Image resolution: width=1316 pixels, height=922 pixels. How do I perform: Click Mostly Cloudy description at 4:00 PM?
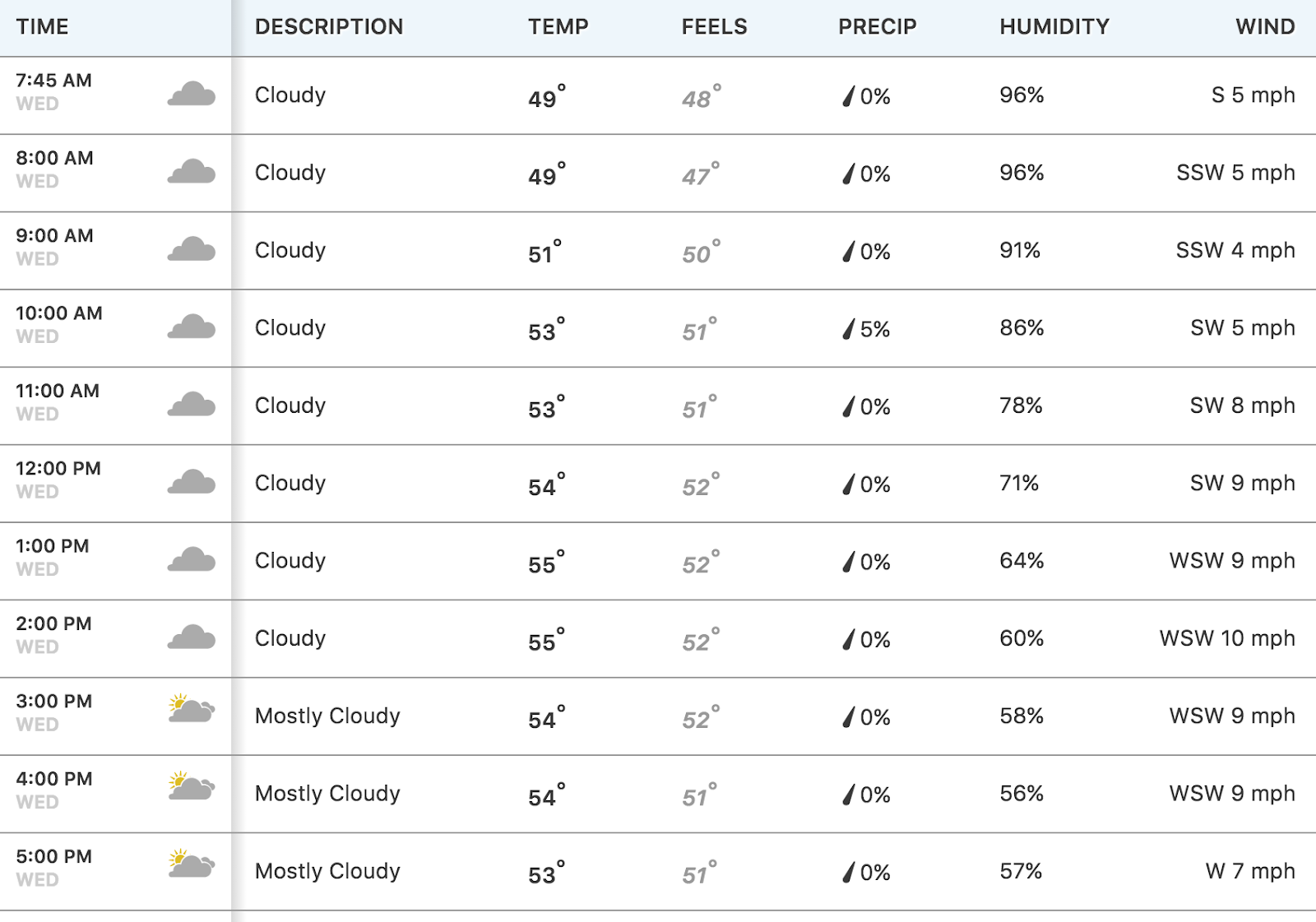click(x=327, y=794)
